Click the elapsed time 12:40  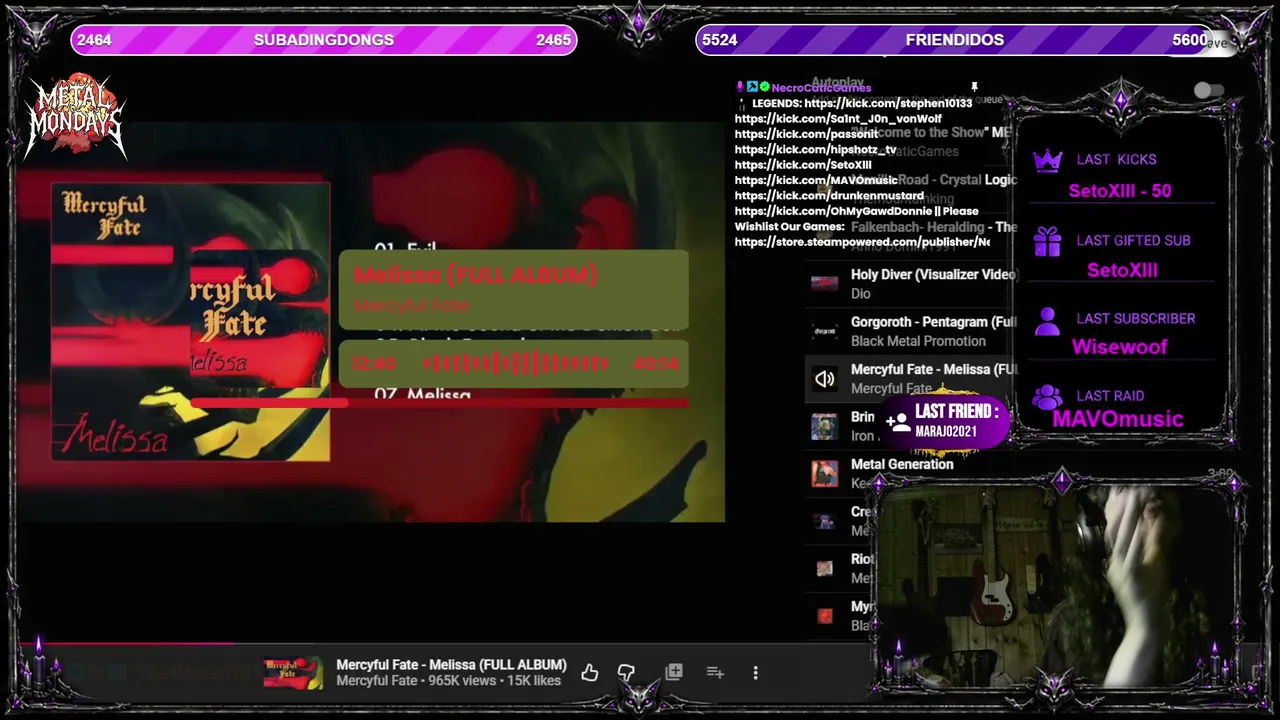tap(373, 364)
